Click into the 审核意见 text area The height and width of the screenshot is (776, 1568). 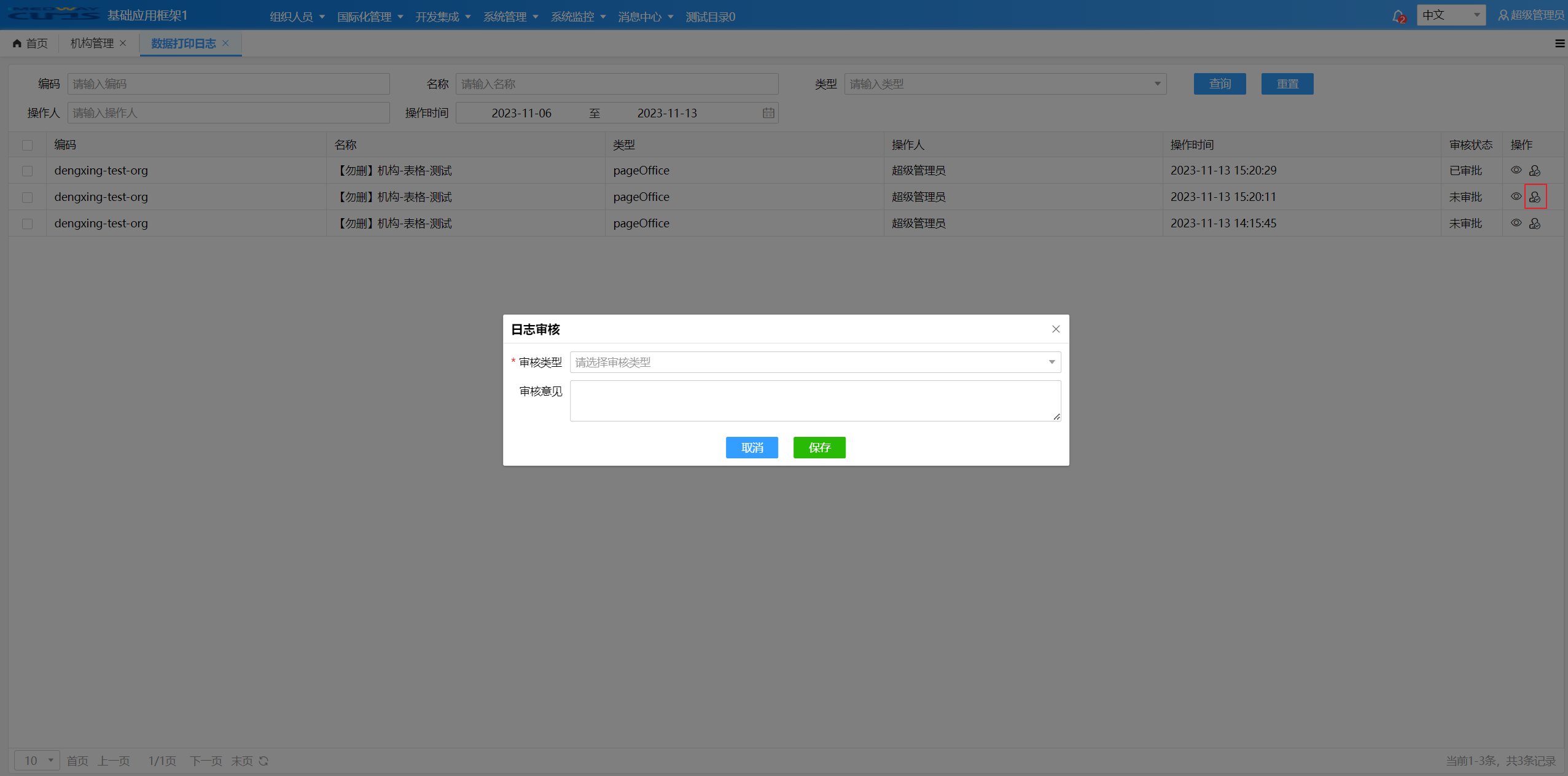tap(814, 401)
